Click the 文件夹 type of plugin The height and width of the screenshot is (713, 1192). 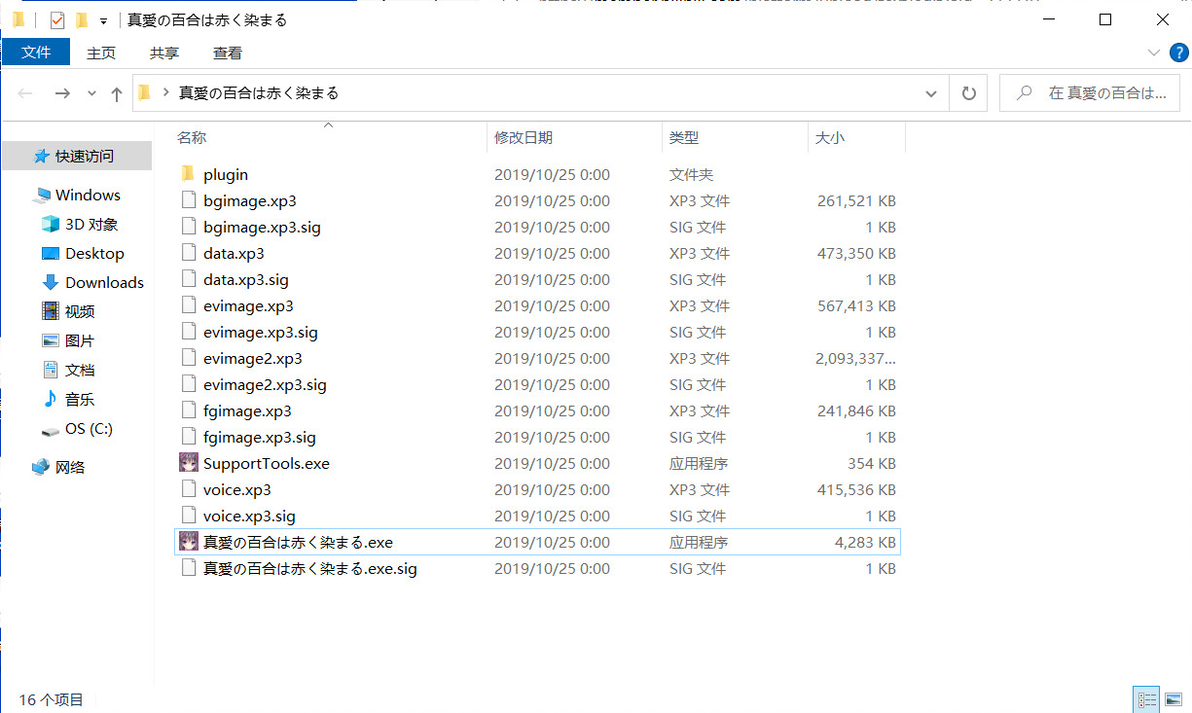[x=690, y=174]
